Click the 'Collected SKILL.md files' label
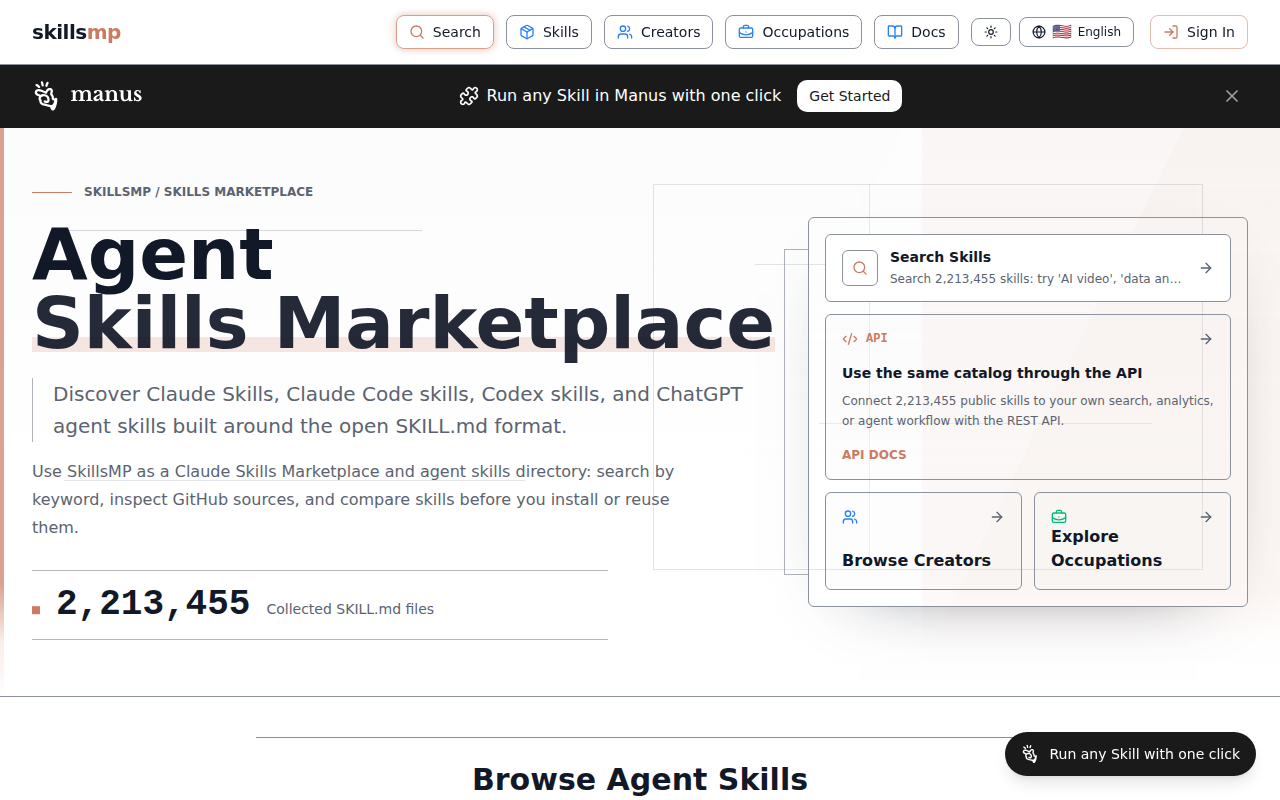This screenshot has width=1280, height=800. point(350,609)
